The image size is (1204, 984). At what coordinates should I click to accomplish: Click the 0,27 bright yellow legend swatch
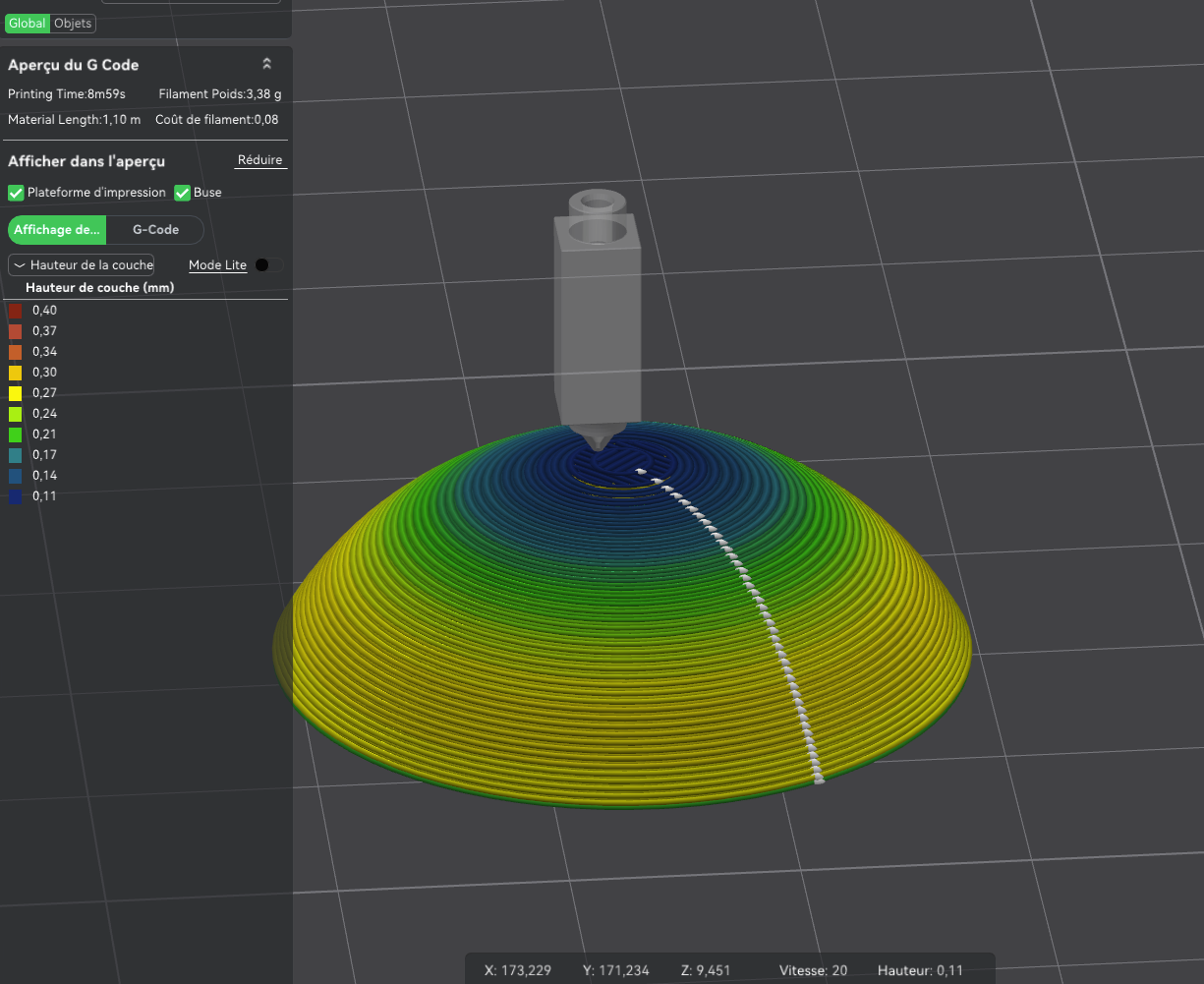(16, 393)
